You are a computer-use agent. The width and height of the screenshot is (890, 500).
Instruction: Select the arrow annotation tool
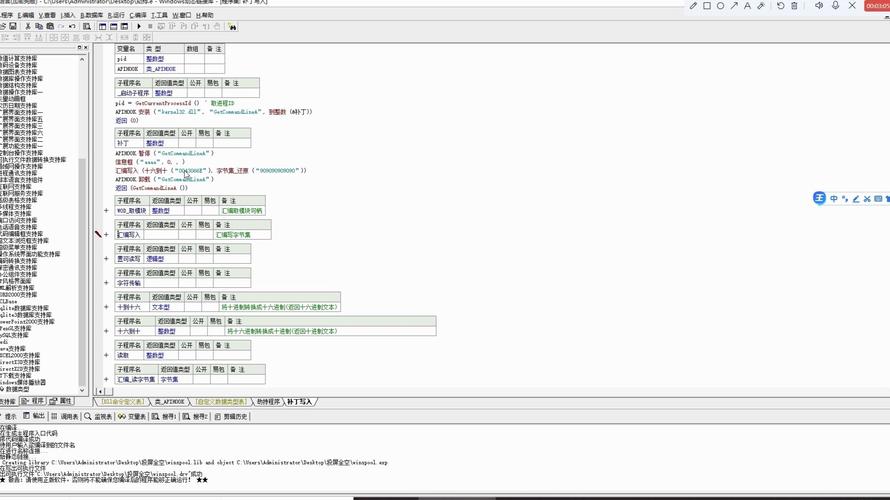coord(734,6)
